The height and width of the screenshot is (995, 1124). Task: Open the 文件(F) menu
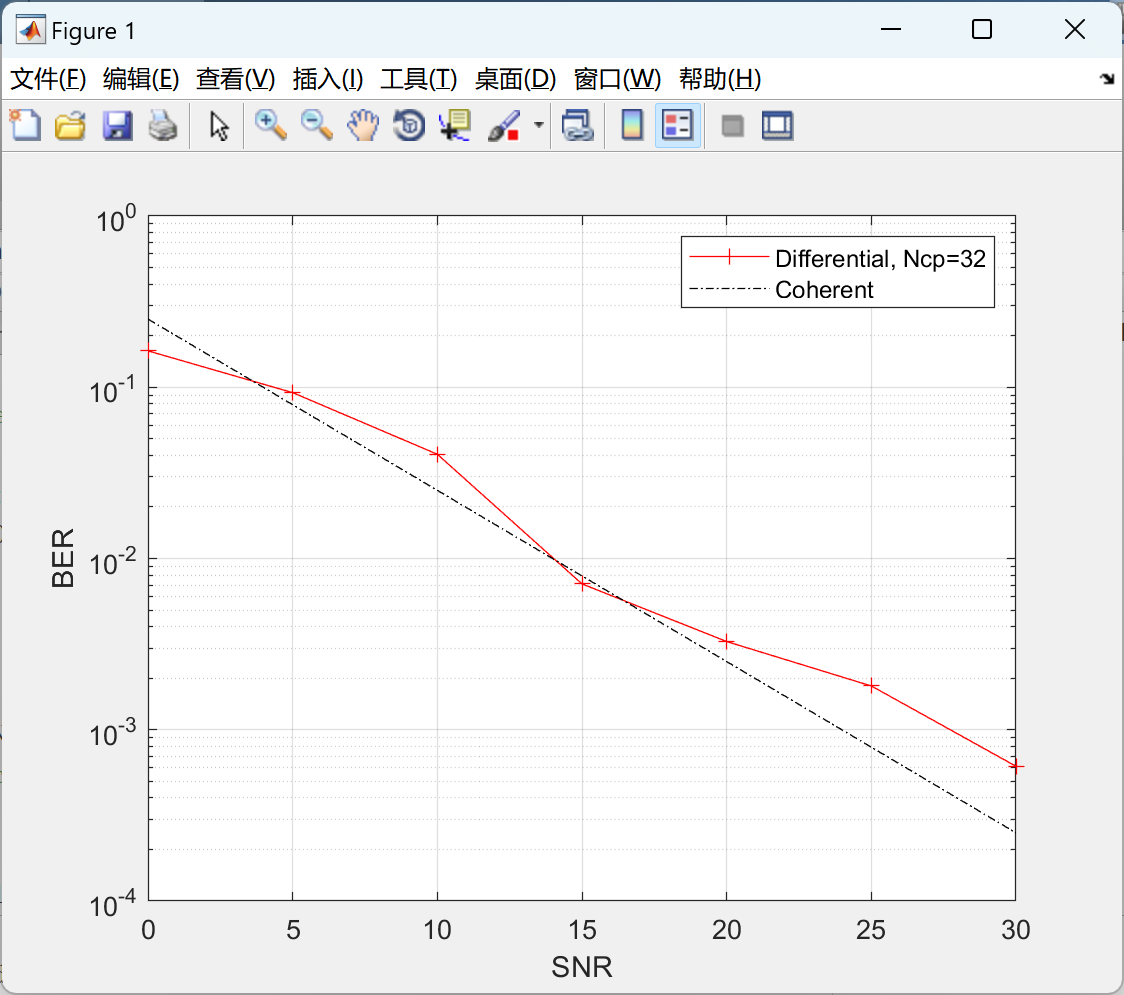coord(48,79)
